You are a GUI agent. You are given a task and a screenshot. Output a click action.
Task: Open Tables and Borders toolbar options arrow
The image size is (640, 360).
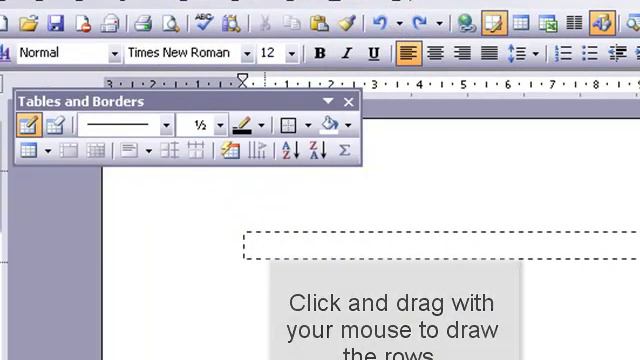point(328,101)
